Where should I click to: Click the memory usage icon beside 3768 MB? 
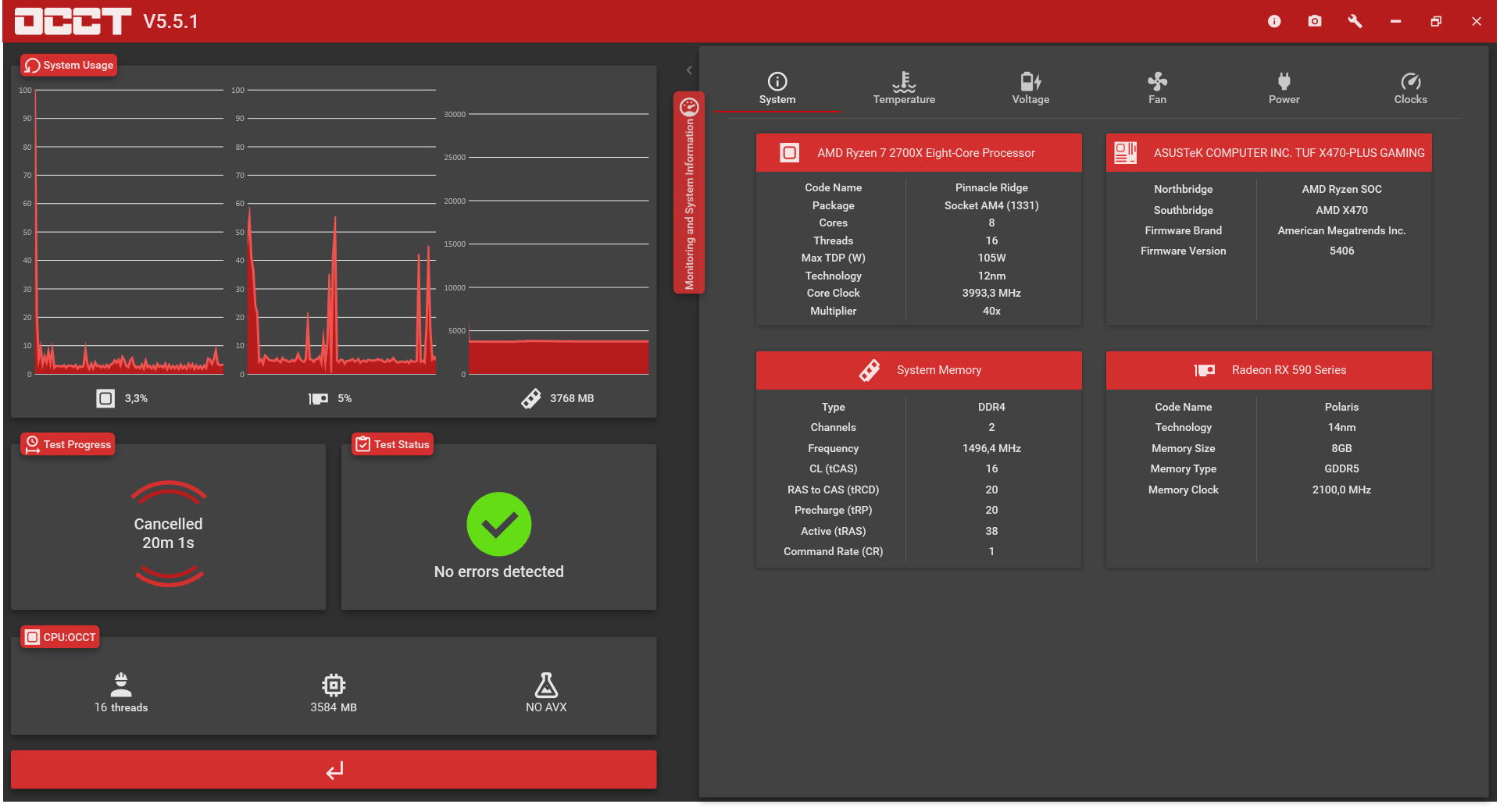(x=531, y=398)
